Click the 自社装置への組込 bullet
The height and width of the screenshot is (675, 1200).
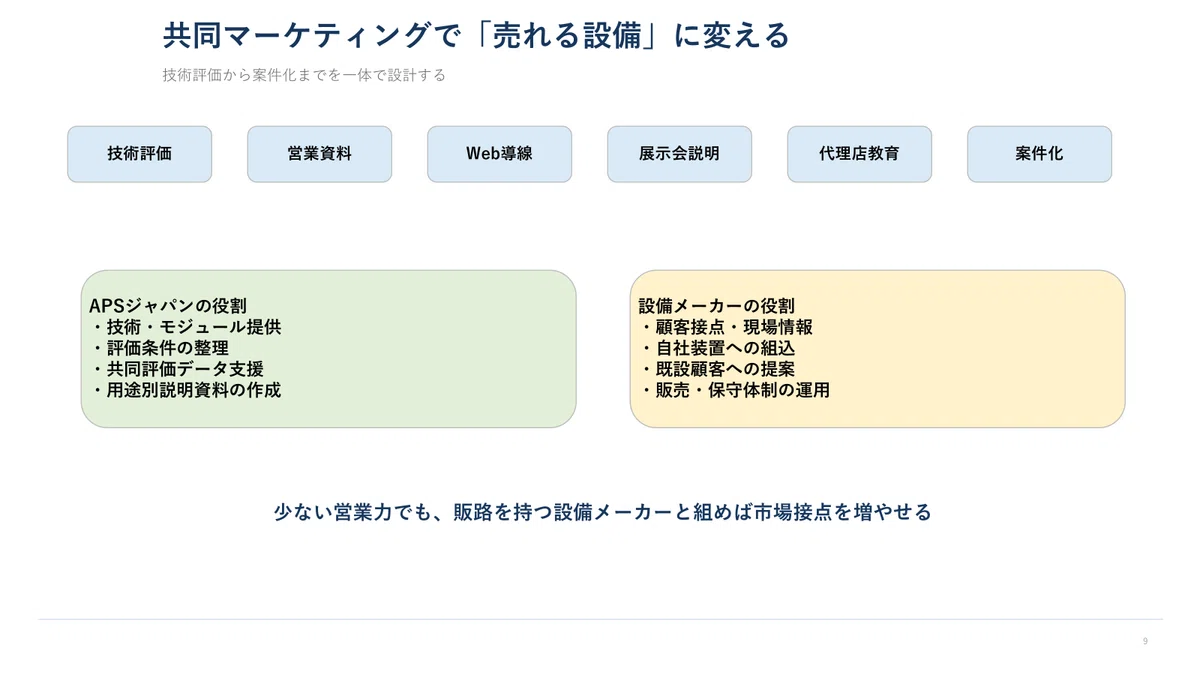pos(717,348)
